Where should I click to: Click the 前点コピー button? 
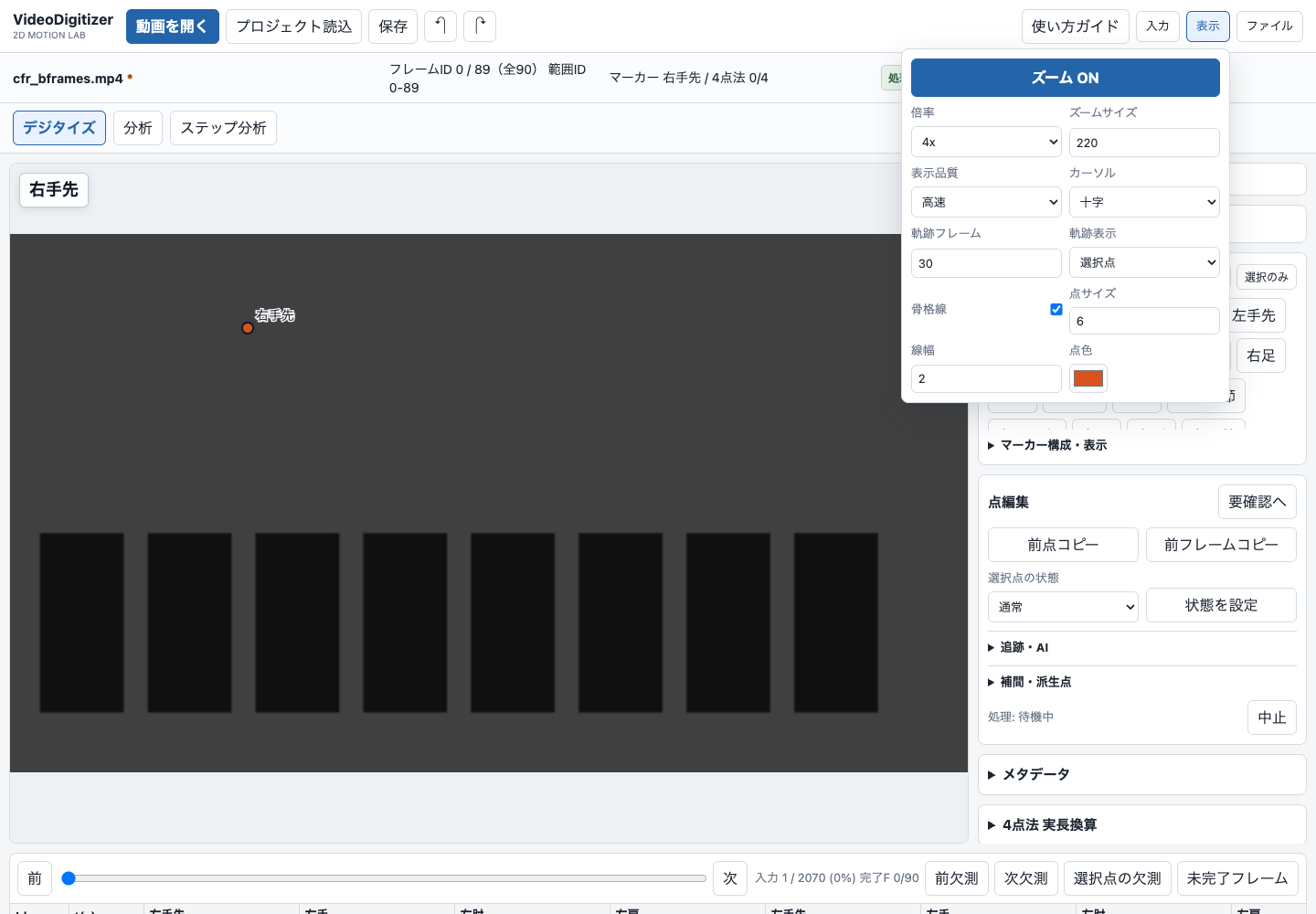(1063, 545)
